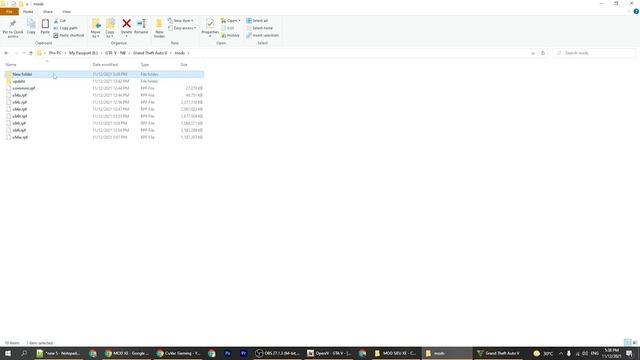Click the Search mods input field
Viewport: 640px width, 360px height.
[594, 53]
